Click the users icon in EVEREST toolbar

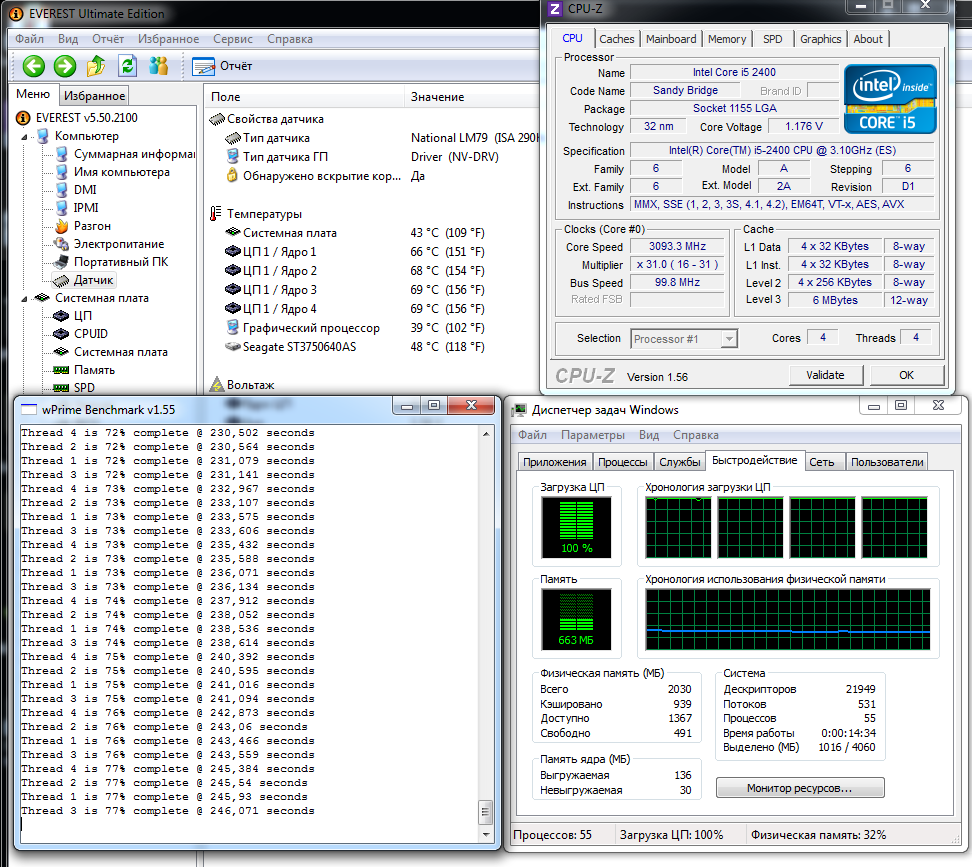click(158, 66)
